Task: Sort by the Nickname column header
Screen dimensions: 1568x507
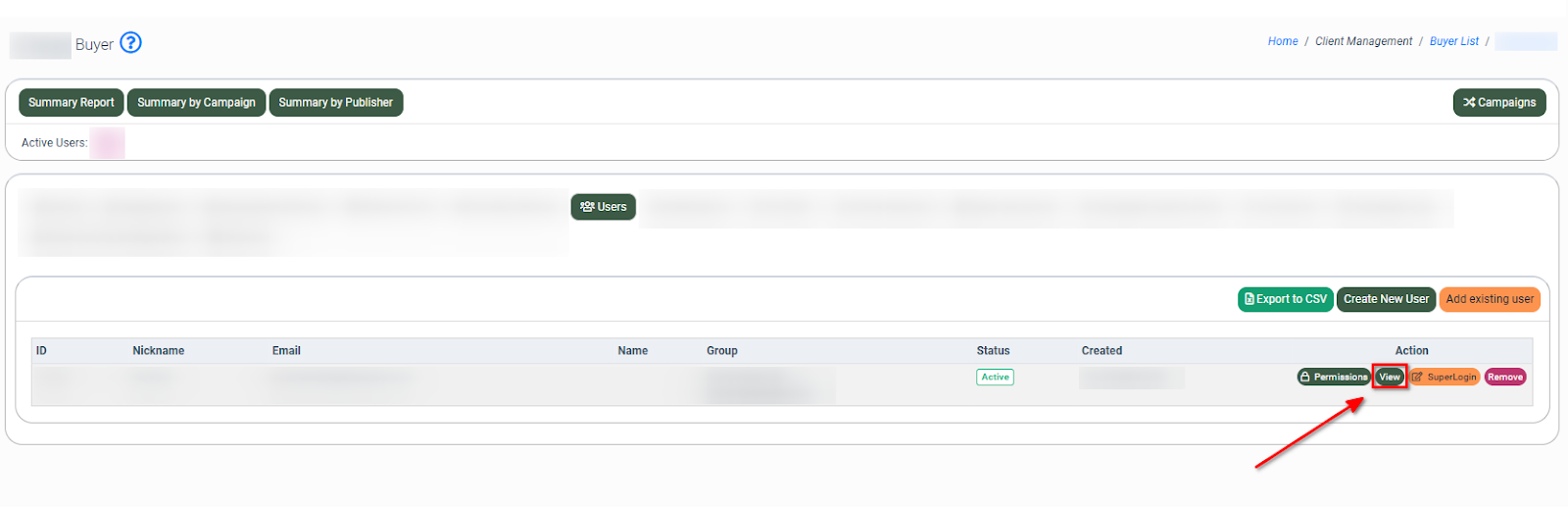Action: click(158, 350)
